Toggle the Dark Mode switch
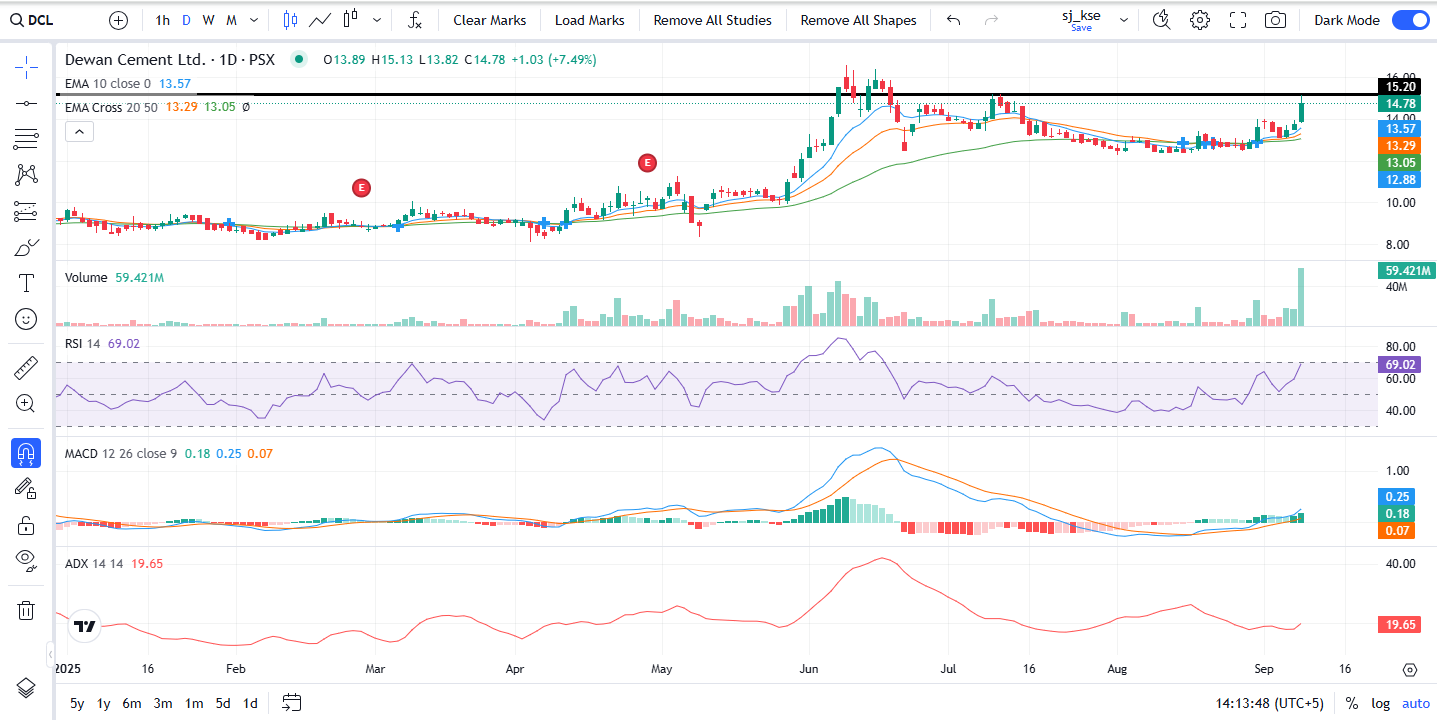Image resolution: width=1437 pixels, height=720 pixels. [x=1410, y=20]
